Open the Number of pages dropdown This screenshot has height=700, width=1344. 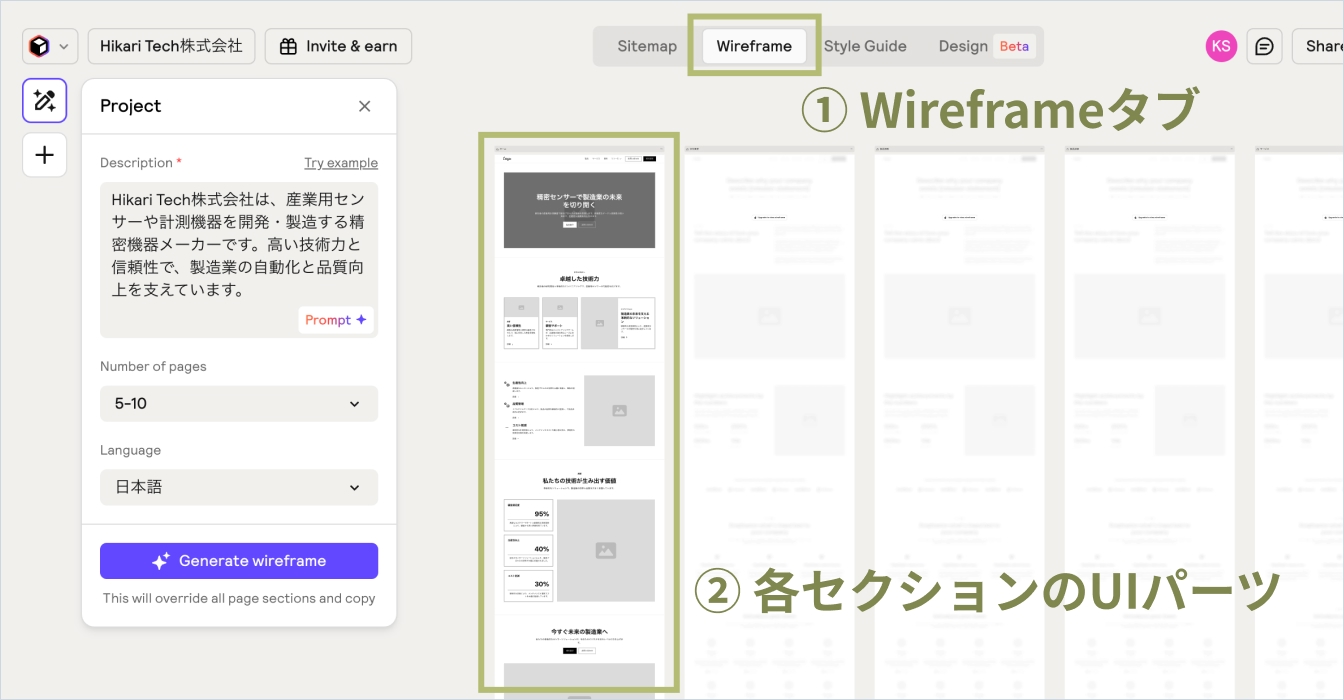[x=239, y=403]
